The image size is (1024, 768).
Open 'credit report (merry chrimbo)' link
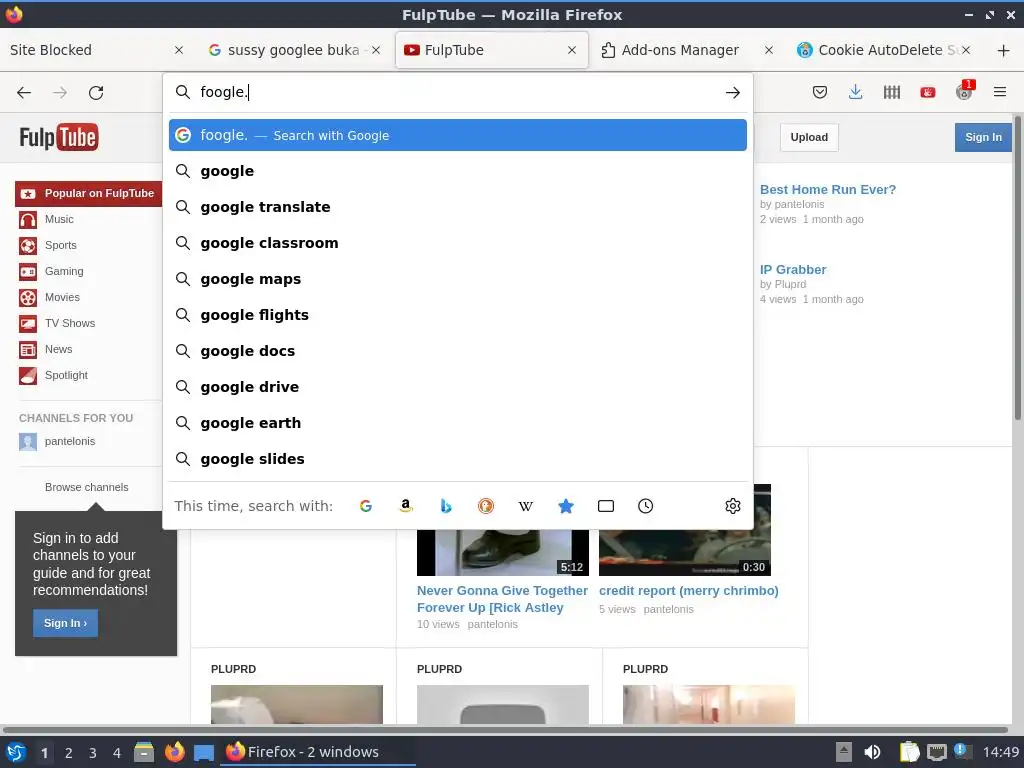click(x=688, y=590)
